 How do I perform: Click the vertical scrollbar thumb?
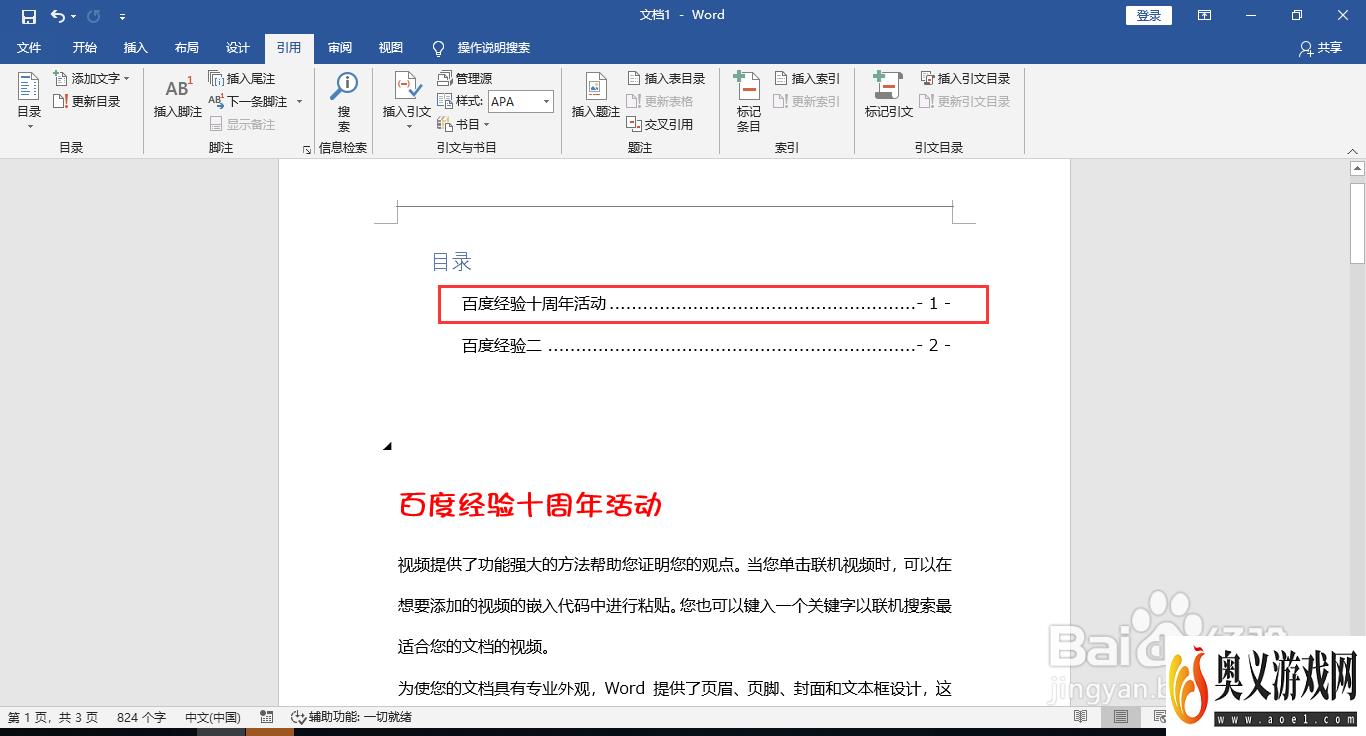(1357, 221)
